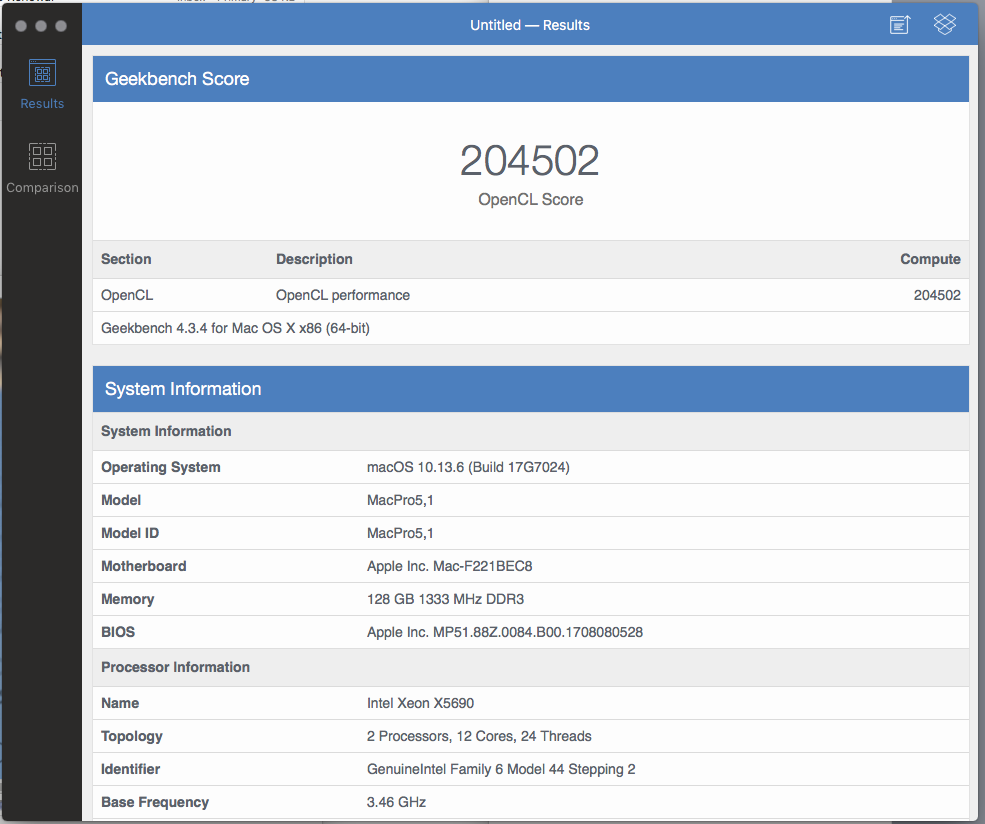Image resolution: width=985 pixels, height=824 pixels.
Task: Minimize the window using the middle button
Action: coord(41,26)
